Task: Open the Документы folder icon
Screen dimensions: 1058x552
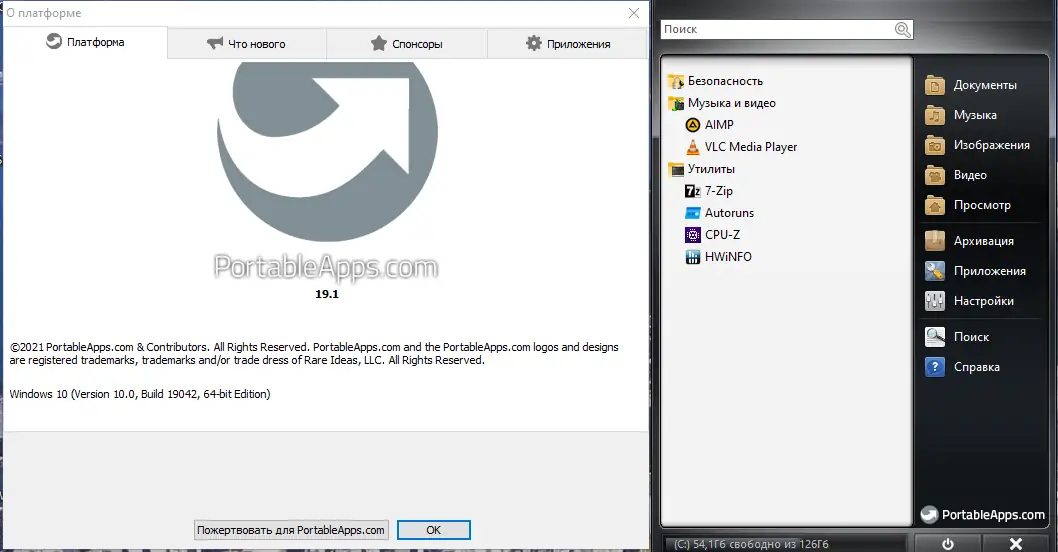Action: [935, 85]
